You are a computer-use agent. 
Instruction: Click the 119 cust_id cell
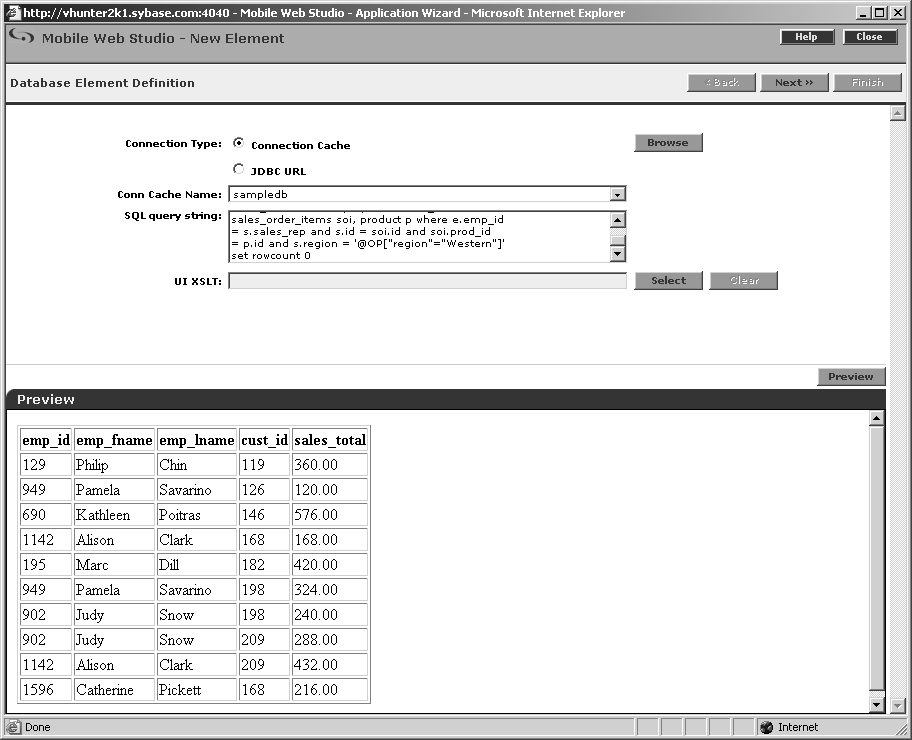pos(264,465)
